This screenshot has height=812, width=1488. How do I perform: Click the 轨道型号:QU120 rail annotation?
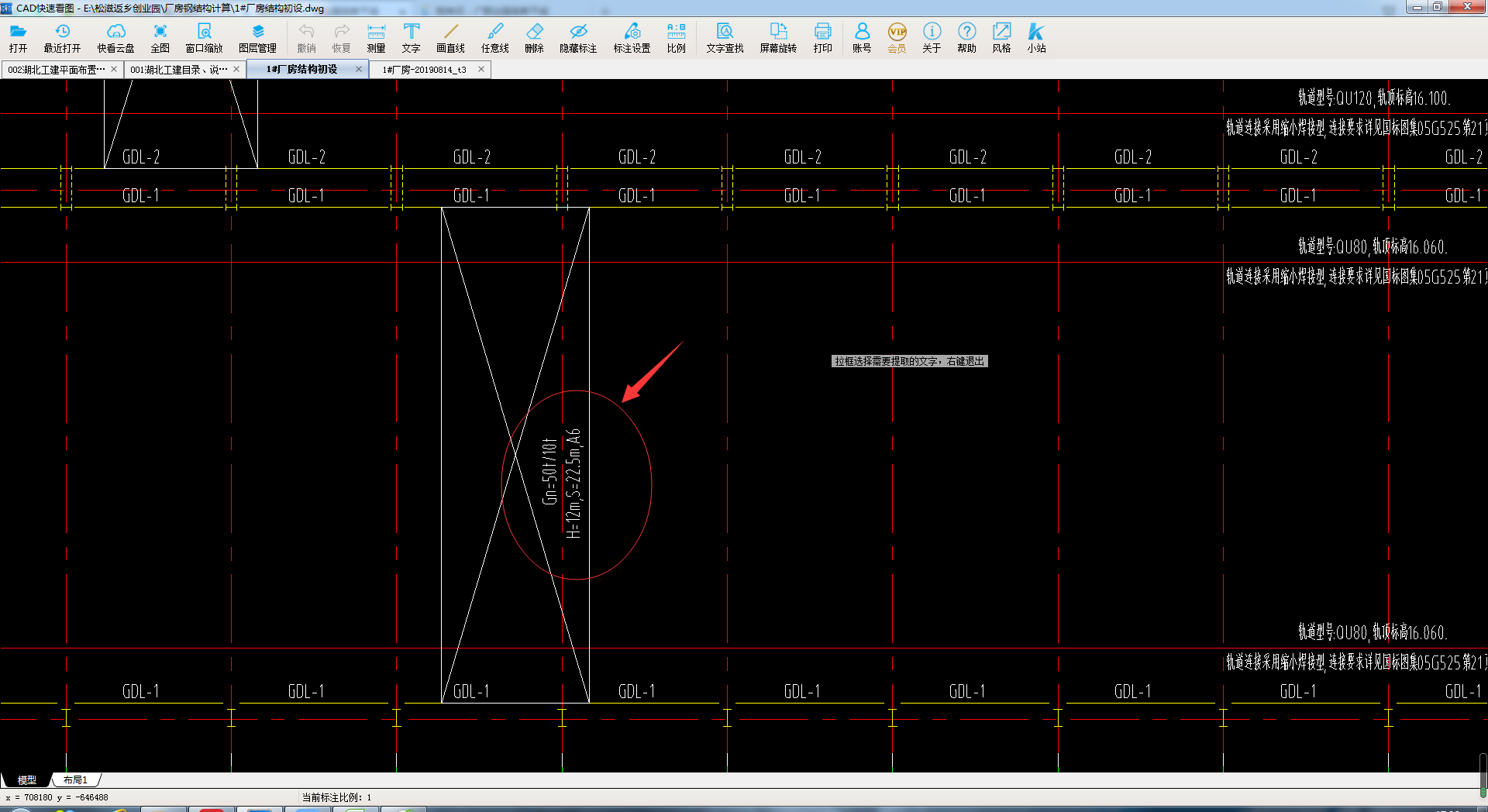[x=1373, y=98]
